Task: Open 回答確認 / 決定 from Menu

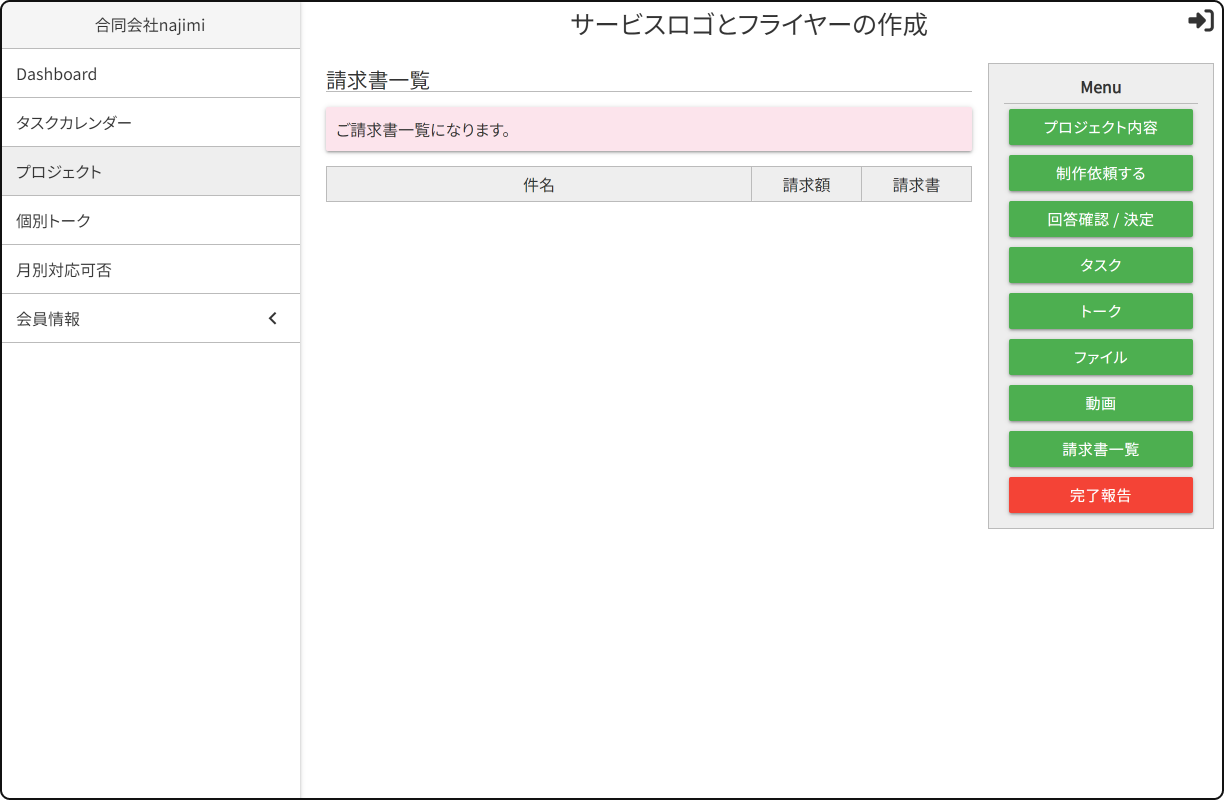Action: tap(1100, 220)
